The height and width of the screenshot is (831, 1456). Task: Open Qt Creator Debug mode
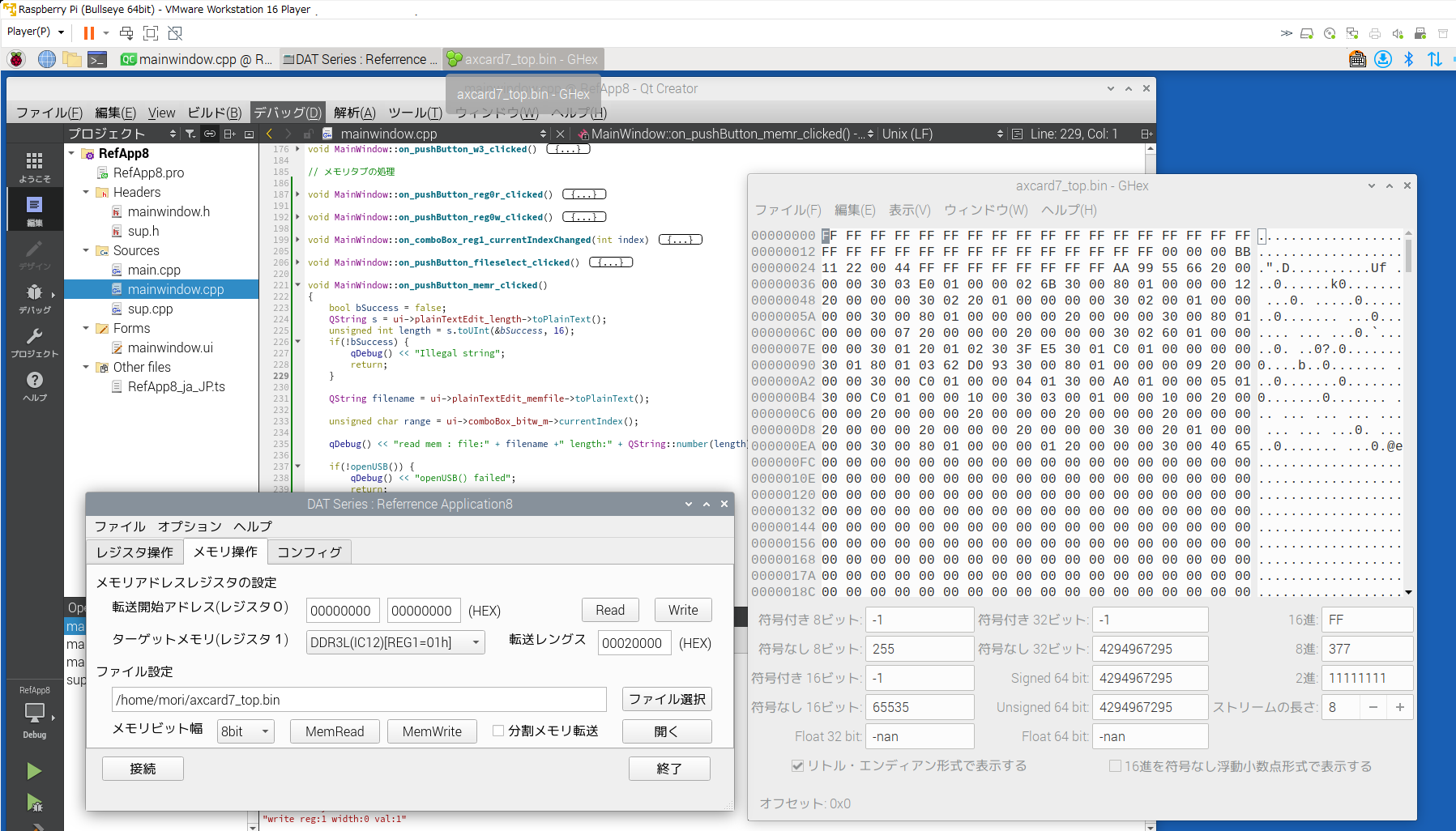tap(34, 298)
